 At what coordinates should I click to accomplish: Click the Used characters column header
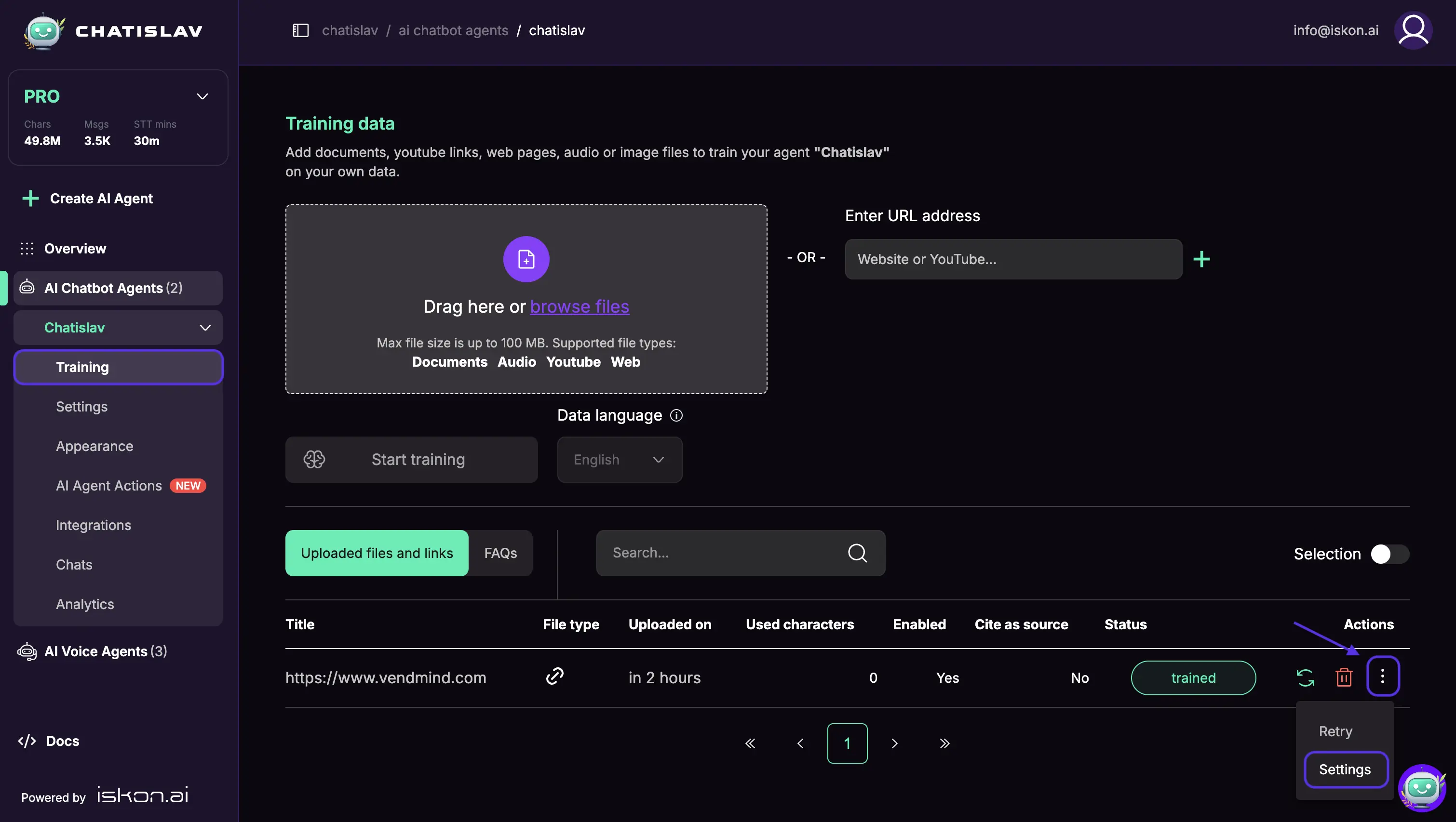(x=800, y=624)
